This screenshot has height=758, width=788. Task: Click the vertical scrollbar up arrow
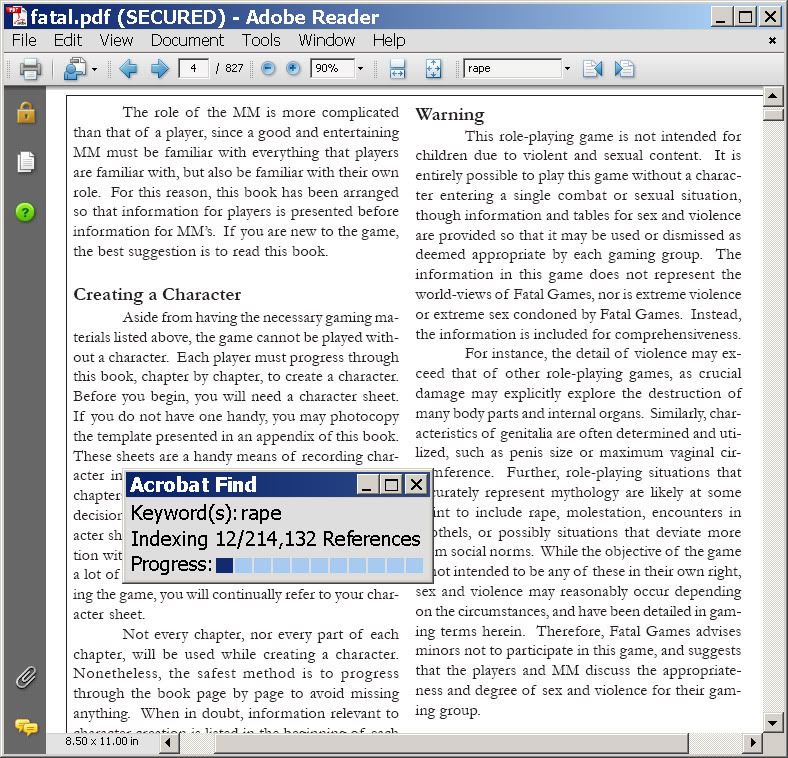pyautogui.click(x=773, y=96)
